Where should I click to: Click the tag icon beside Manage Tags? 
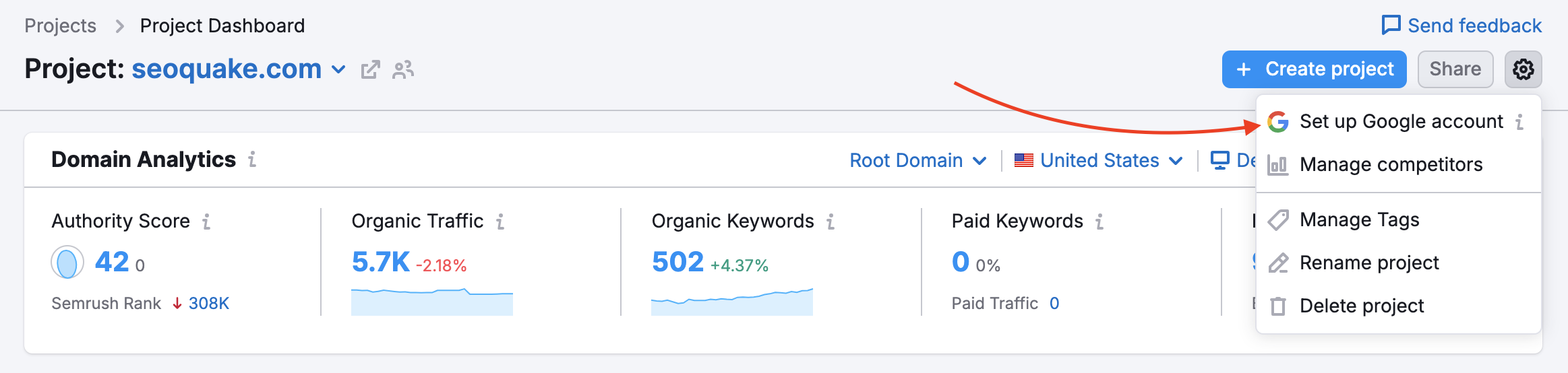click(x=1277, y=220)
